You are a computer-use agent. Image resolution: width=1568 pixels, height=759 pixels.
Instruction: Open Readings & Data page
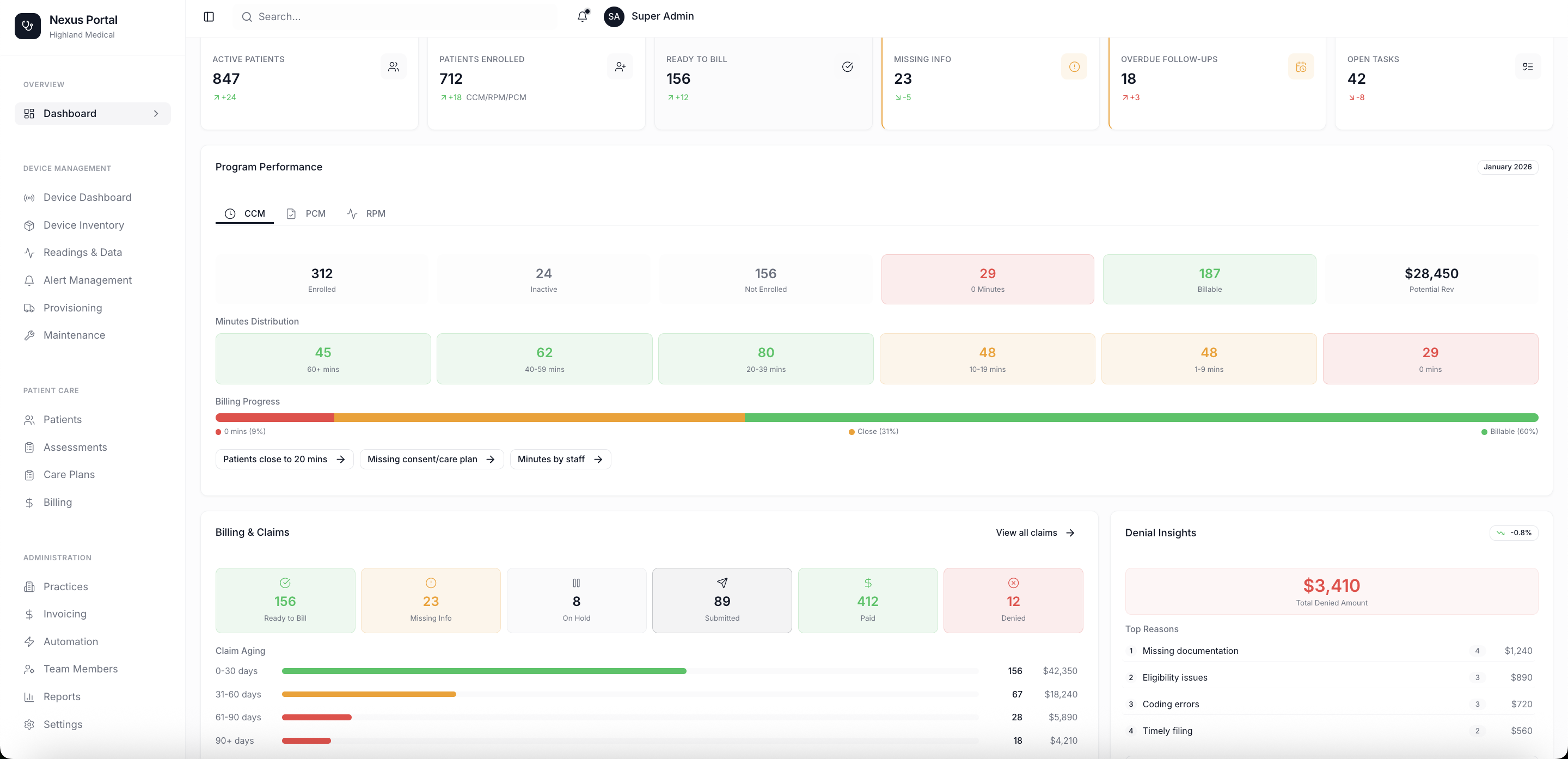point(83,252)
